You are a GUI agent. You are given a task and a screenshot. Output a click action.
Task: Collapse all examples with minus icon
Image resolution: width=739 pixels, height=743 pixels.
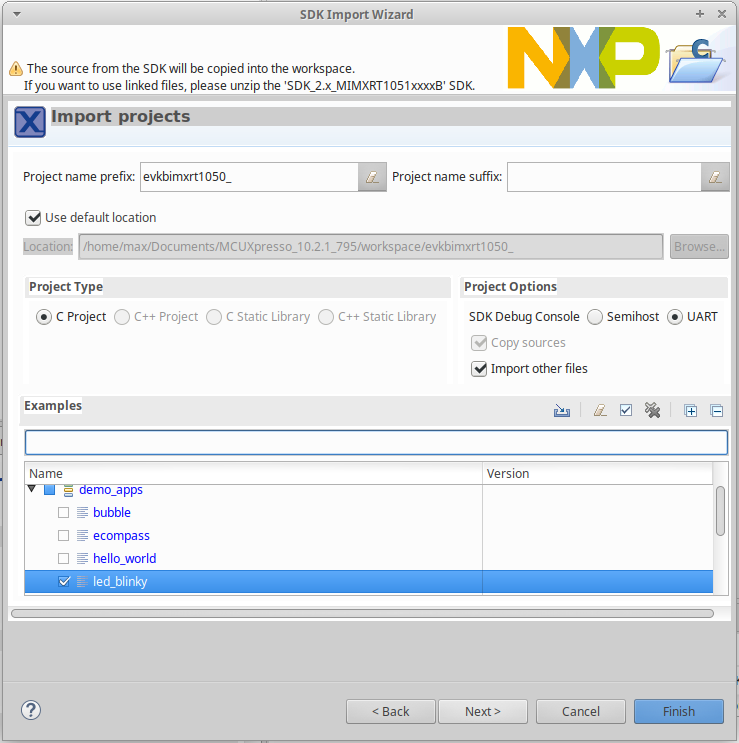tap(717, 410)
